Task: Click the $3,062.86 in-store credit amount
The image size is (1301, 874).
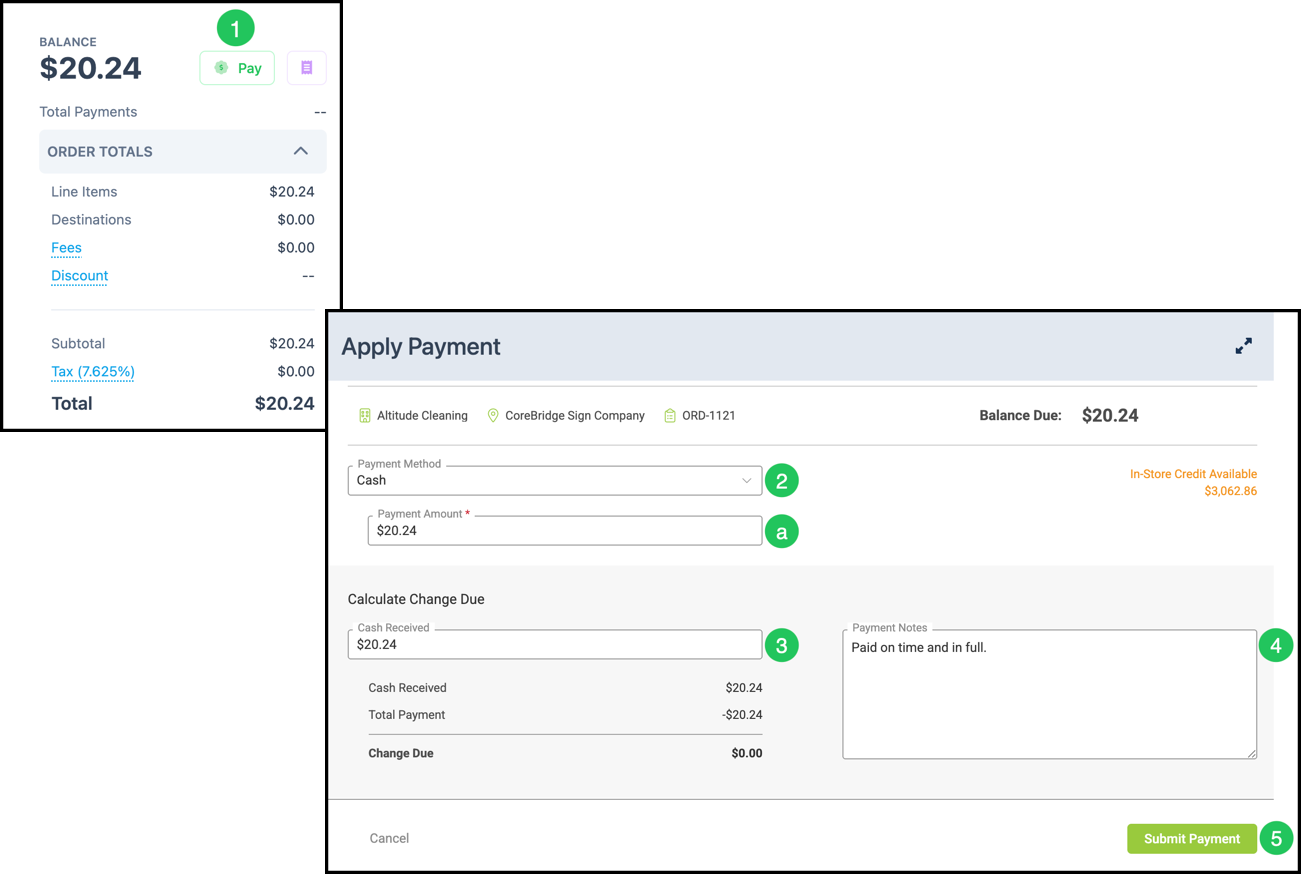Action: (1230, 491)
